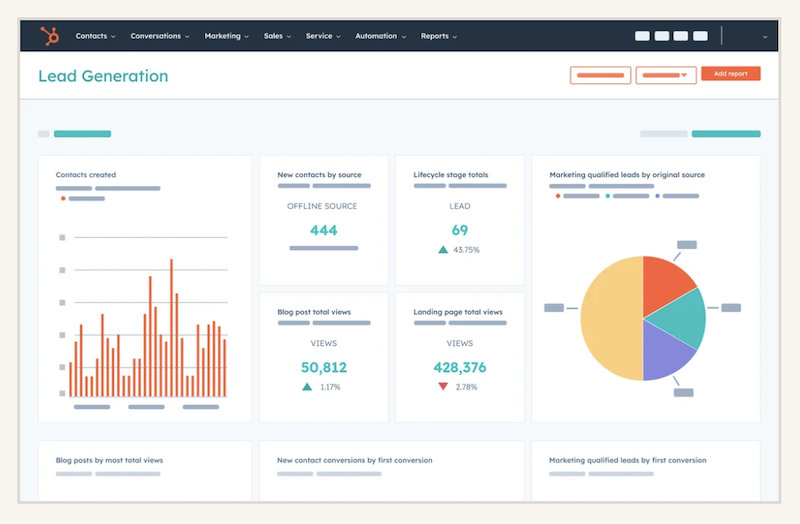Open the Reports menu
800x524 pixels.
coord(438,36)
